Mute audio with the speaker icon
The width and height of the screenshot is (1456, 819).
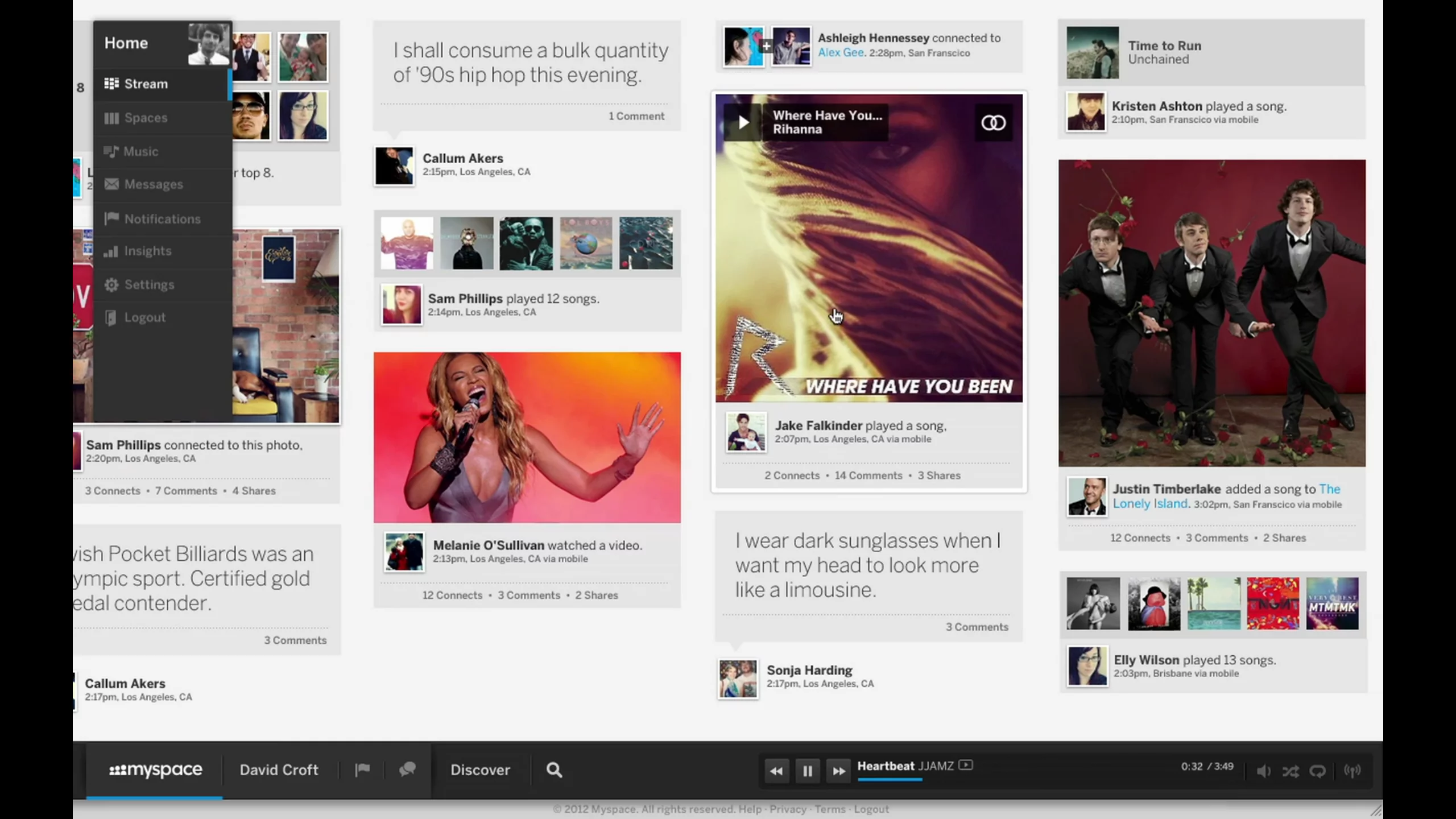pos(1263,771)
